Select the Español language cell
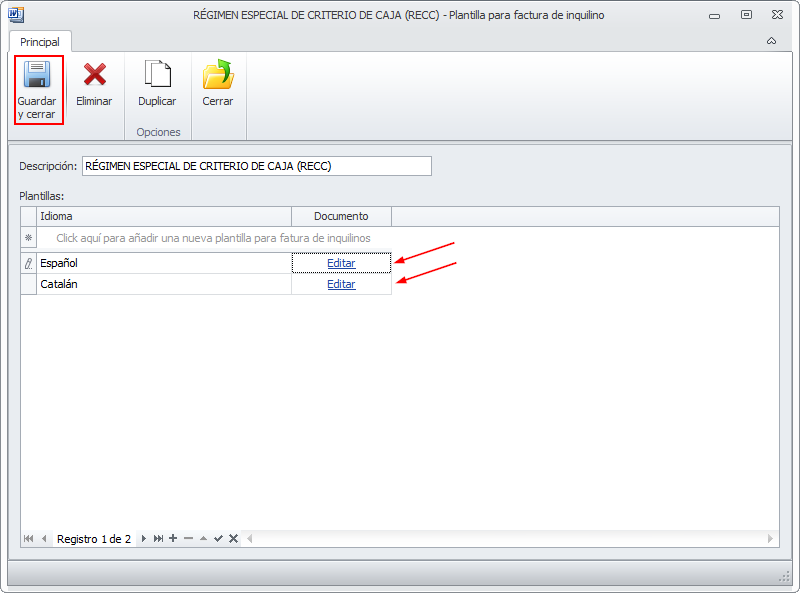 (x=164, y=263)
